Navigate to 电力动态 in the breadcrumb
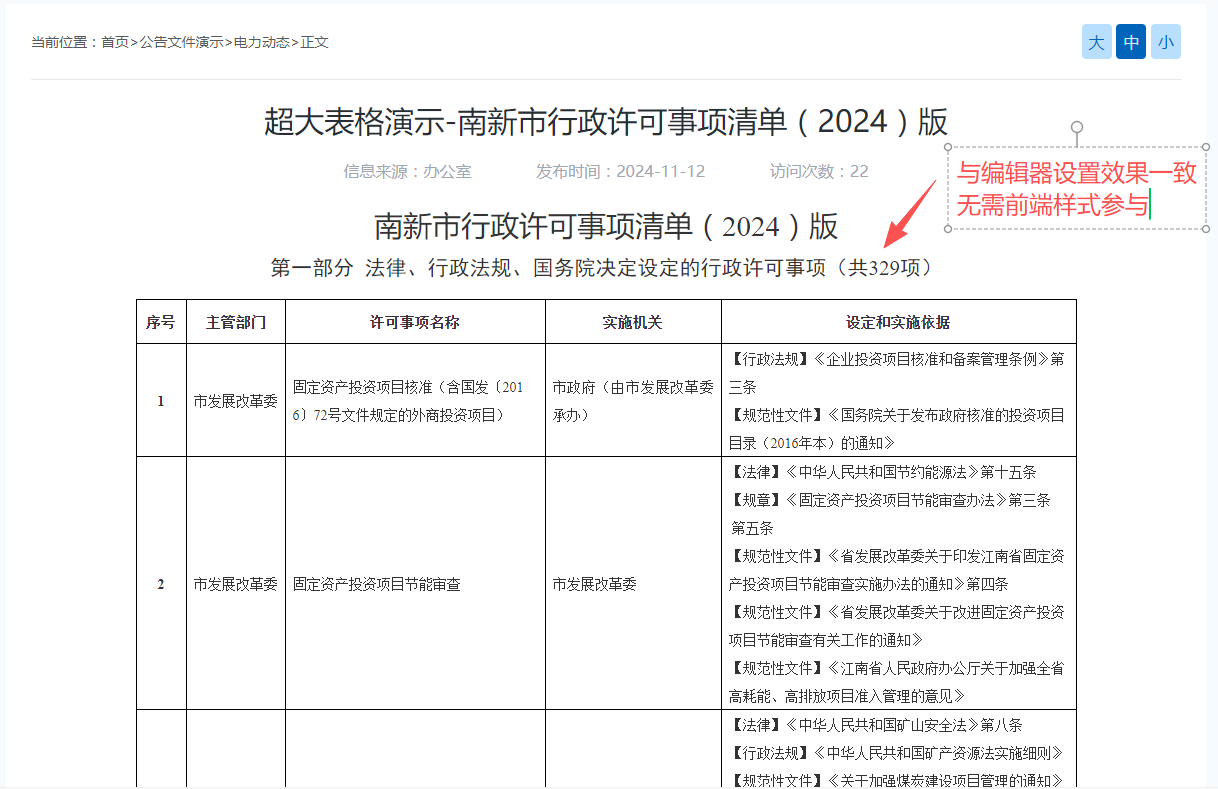 click(x=262, y=42)
